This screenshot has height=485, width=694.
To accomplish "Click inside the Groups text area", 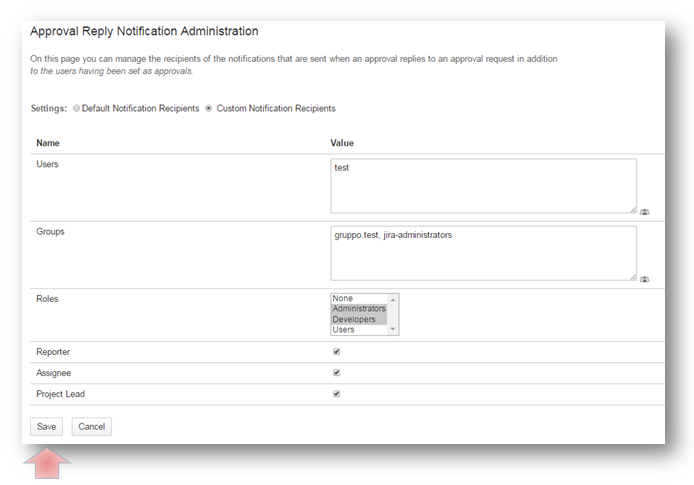I will tap(483, 252).
